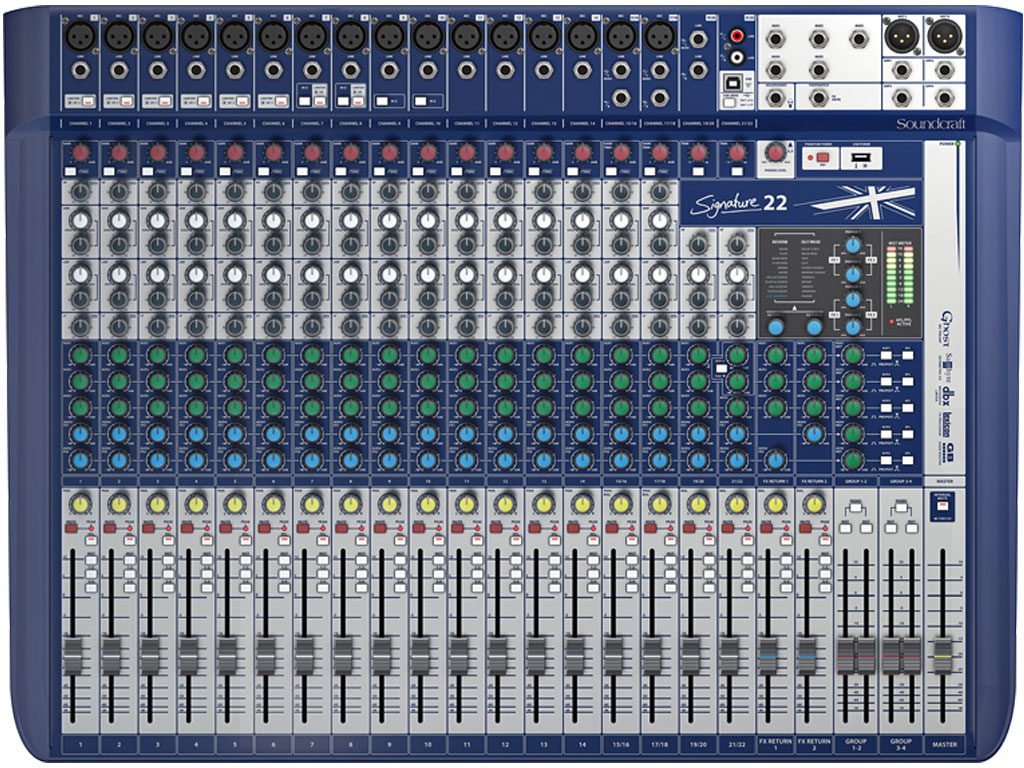Viewport: 1024px width, 768px height.
Task: Adjust the channel 14 fader
Action: click(575, 656)
